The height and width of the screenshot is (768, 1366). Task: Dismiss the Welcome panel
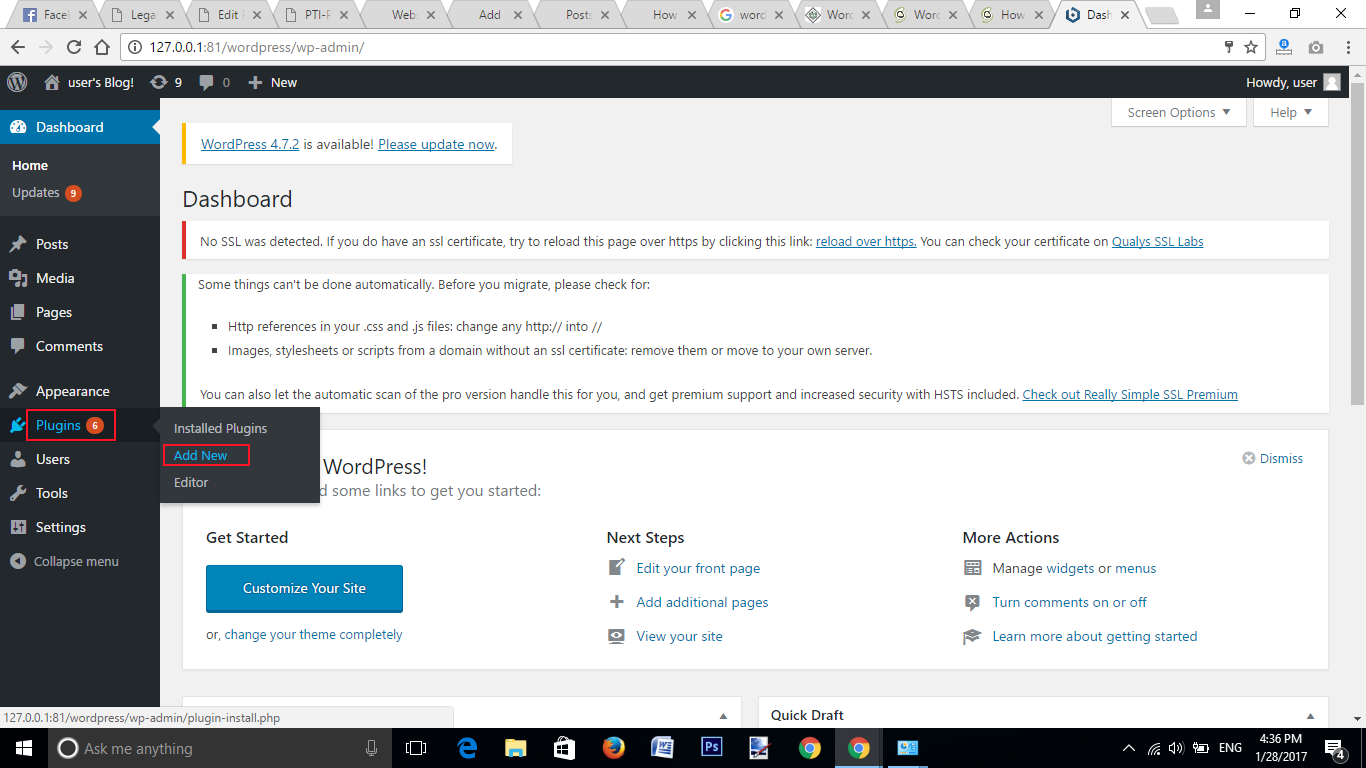[x=1273, y=458]
